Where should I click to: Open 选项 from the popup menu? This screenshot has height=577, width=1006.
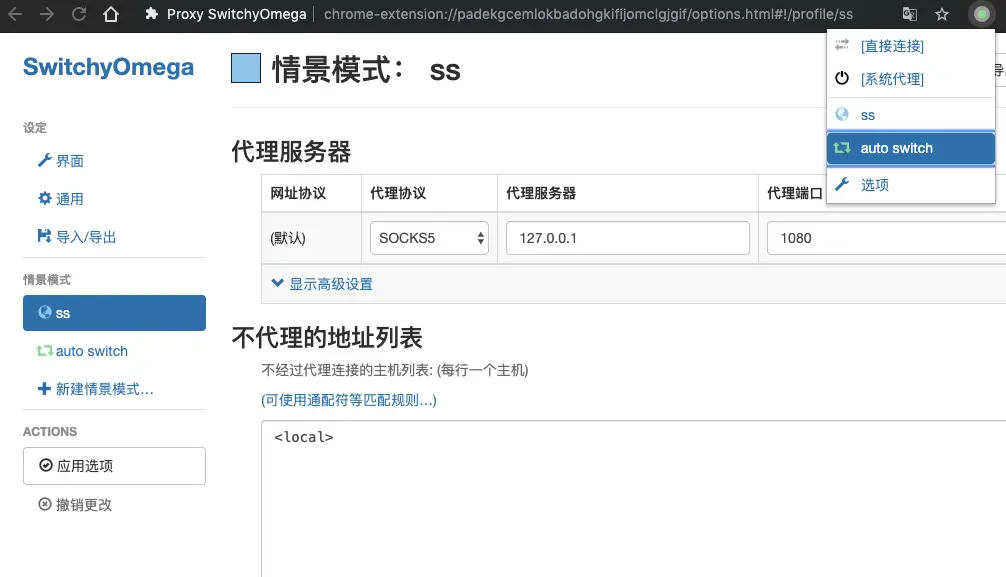pyautogui.click(x=911, y=185)
